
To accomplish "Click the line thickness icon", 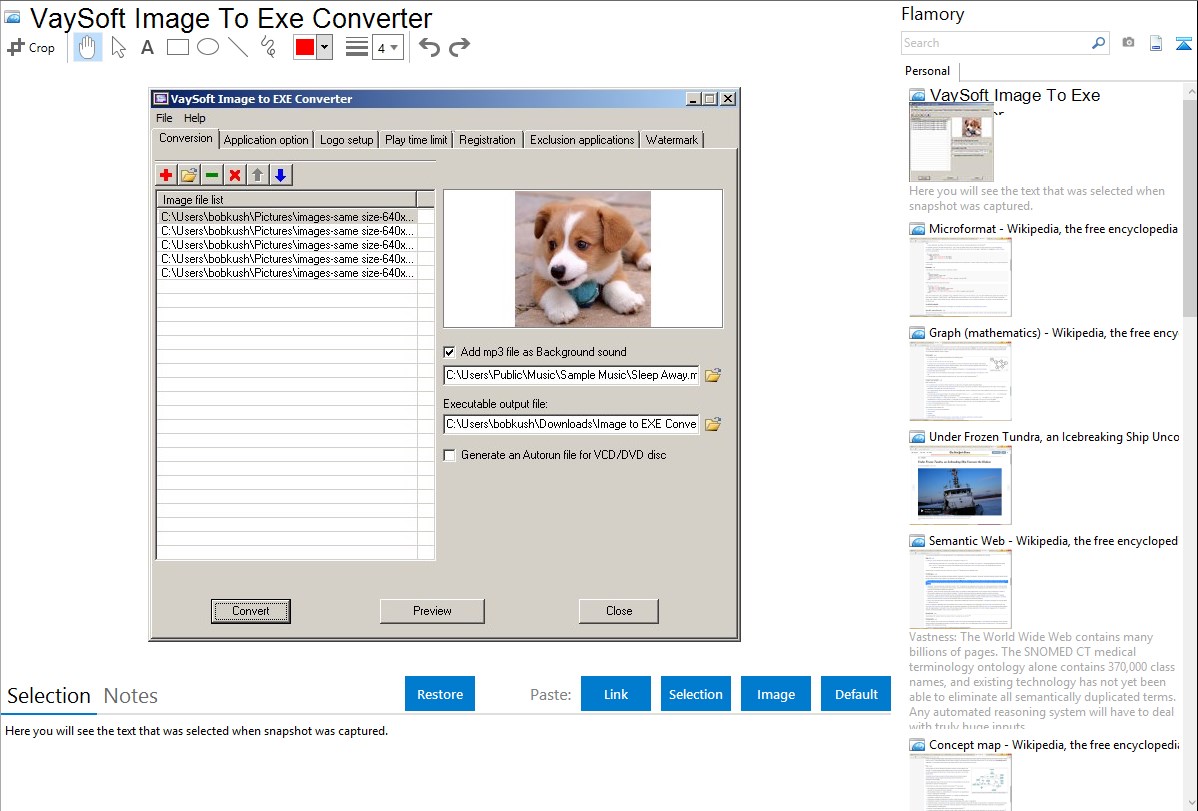I will 357,47.
